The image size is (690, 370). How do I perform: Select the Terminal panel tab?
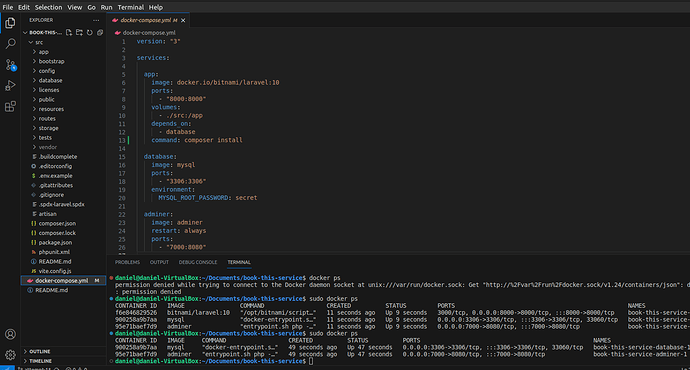pyautogui.click(x=239, y=262)
